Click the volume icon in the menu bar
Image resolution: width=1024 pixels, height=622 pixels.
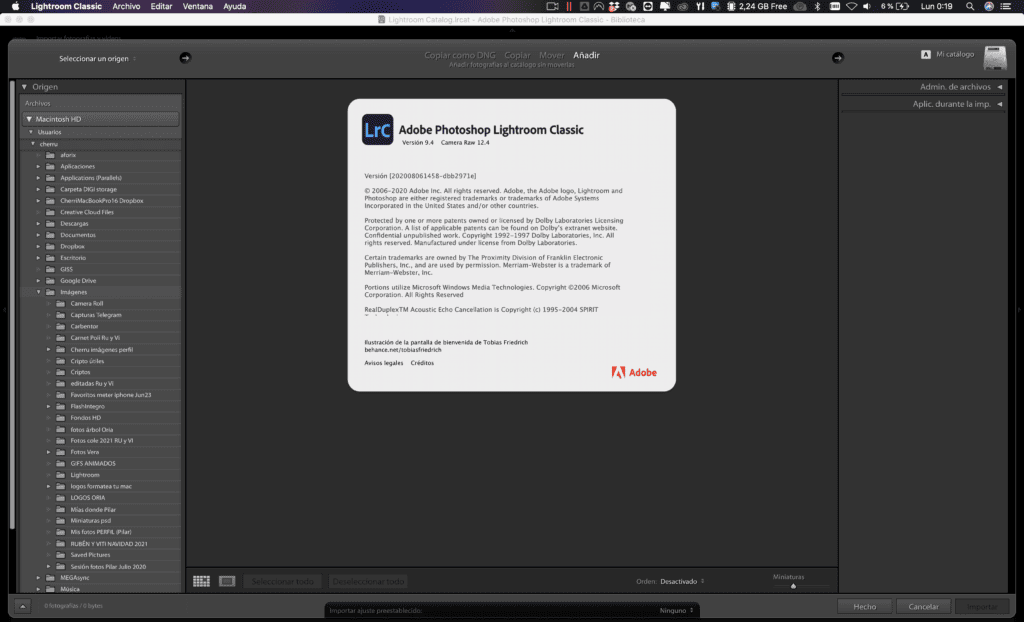(867, 7)
